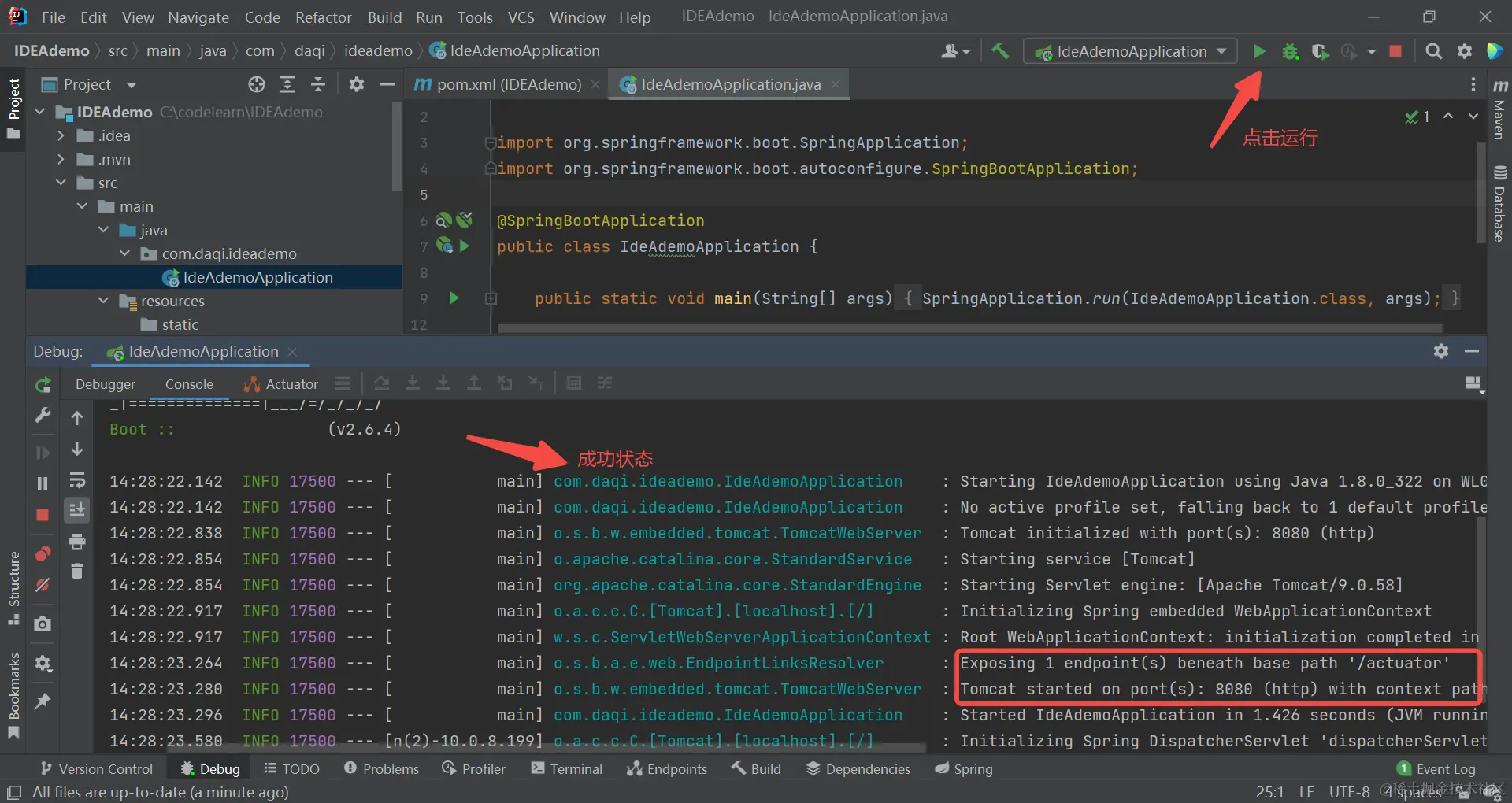
Task: Open the Refactor menu
Action: point(323,17)
